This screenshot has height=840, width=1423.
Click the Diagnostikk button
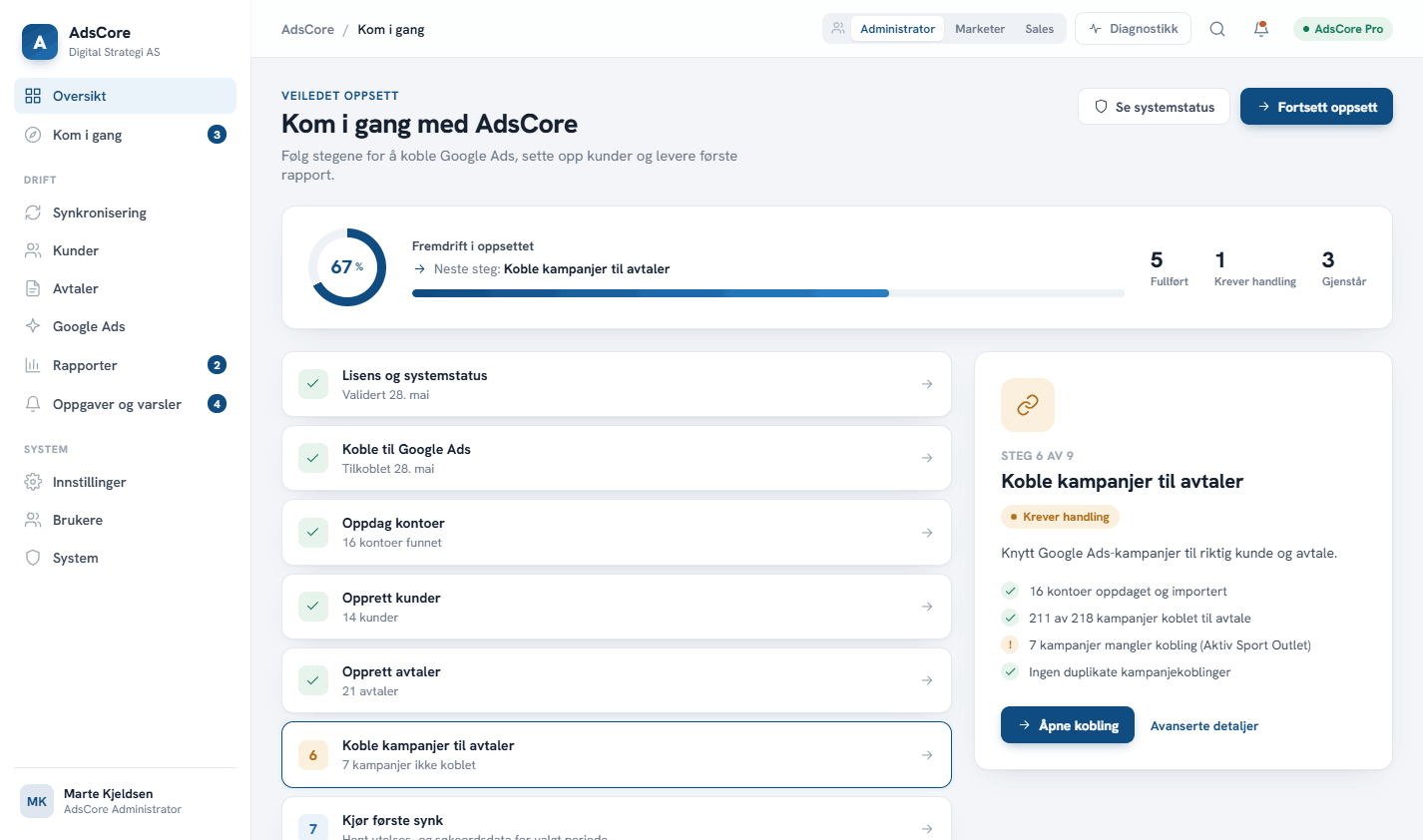[x=1133, y=29]
